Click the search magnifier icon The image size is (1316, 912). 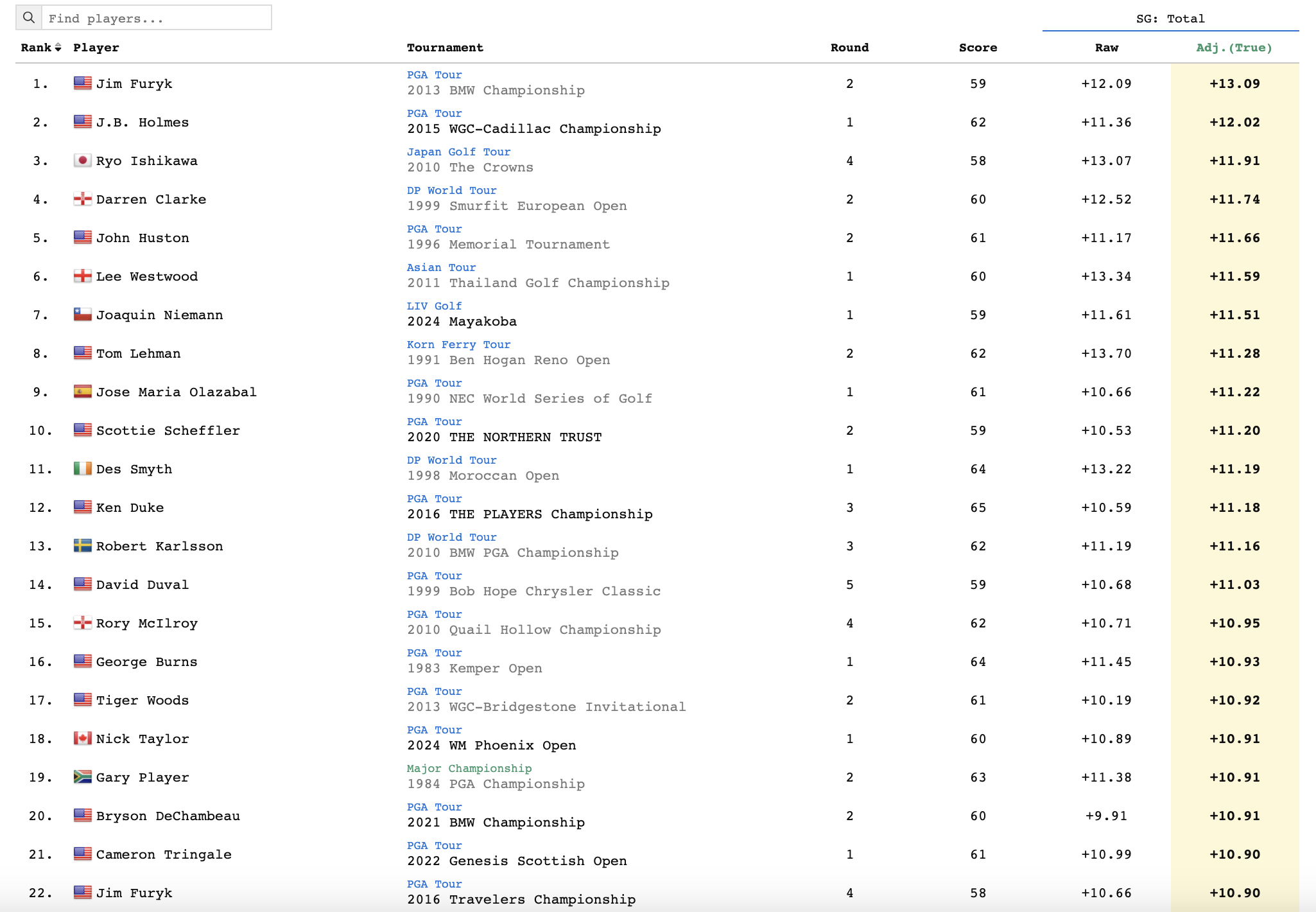pyautogui.click(x=29, y=18)
